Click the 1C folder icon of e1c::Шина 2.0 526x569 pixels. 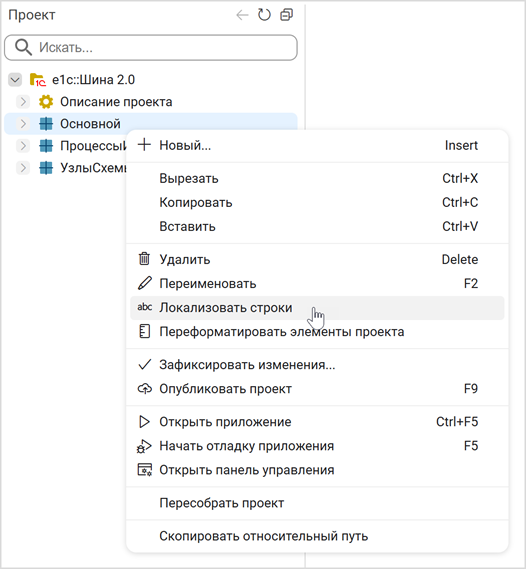(37, 80)
